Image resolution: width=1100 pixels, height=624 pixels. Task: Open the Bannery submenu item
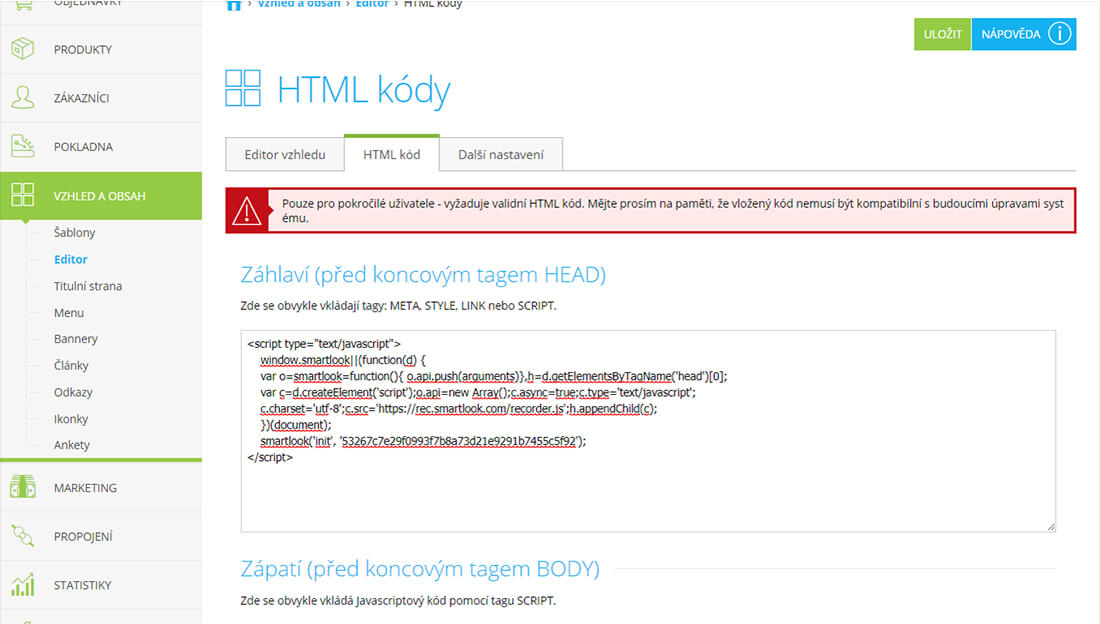pyautogui.click(x=76, y=338)
